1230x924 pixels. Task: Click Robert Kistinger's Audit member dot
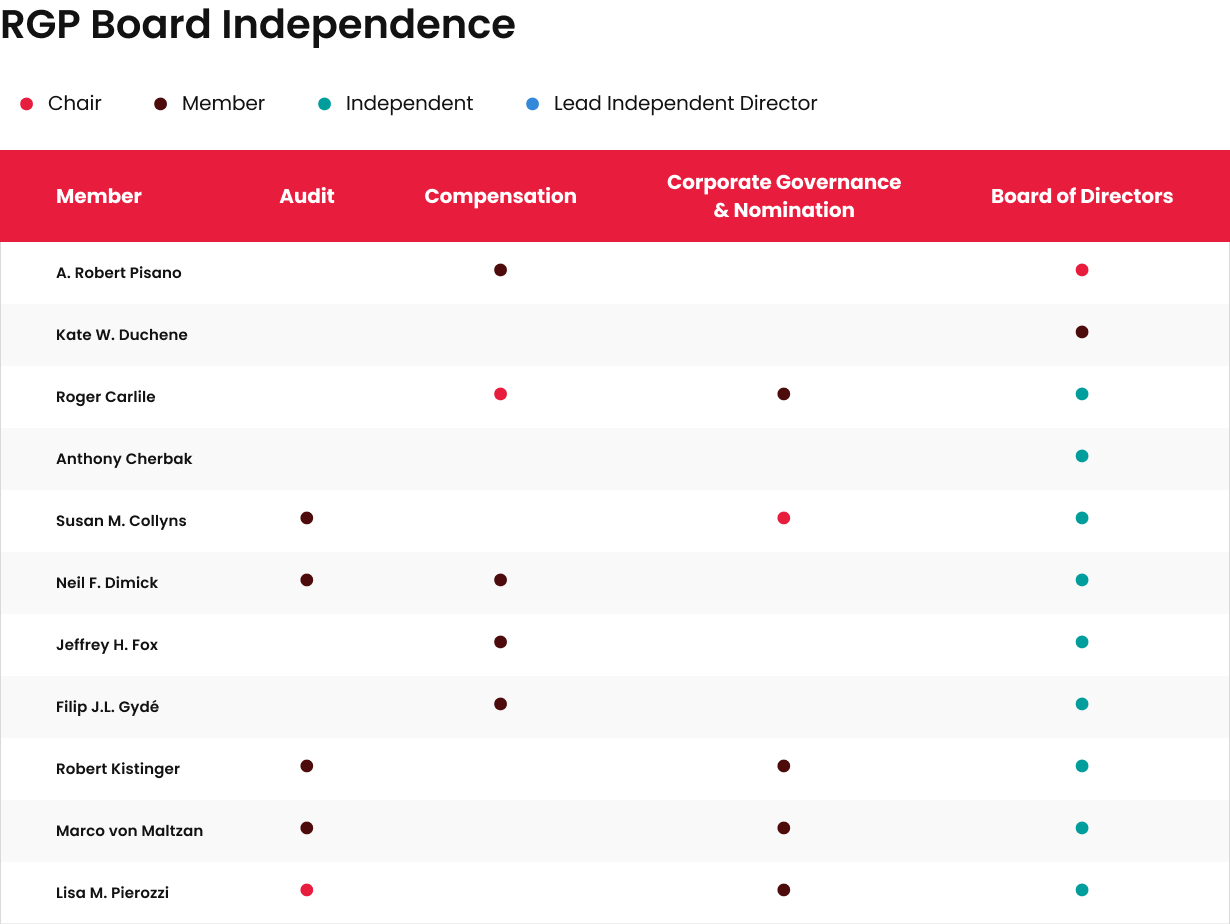point(307,766)
